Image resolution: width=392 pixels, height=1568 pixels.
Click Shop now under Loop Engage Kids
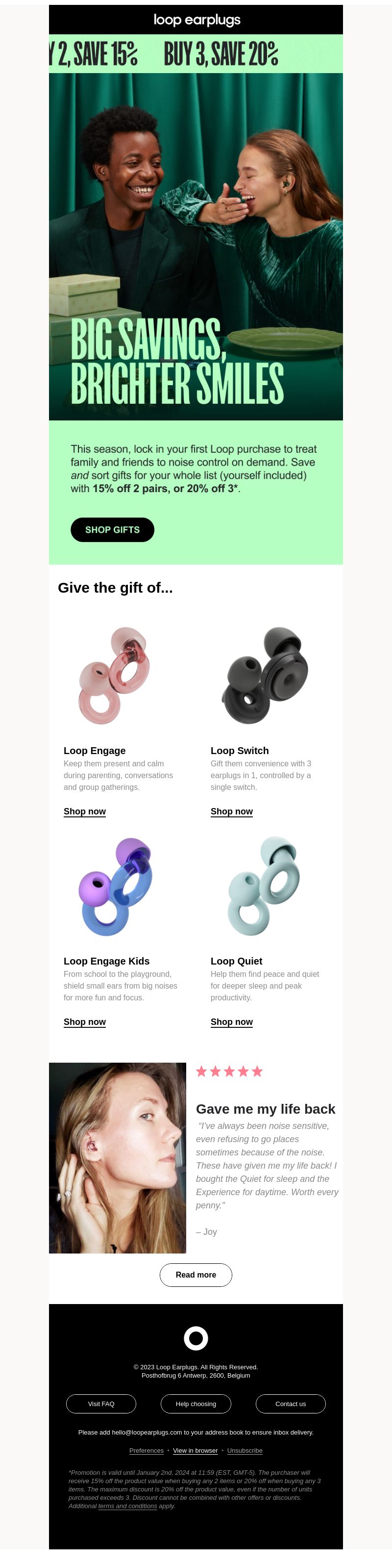[84, 1022]
